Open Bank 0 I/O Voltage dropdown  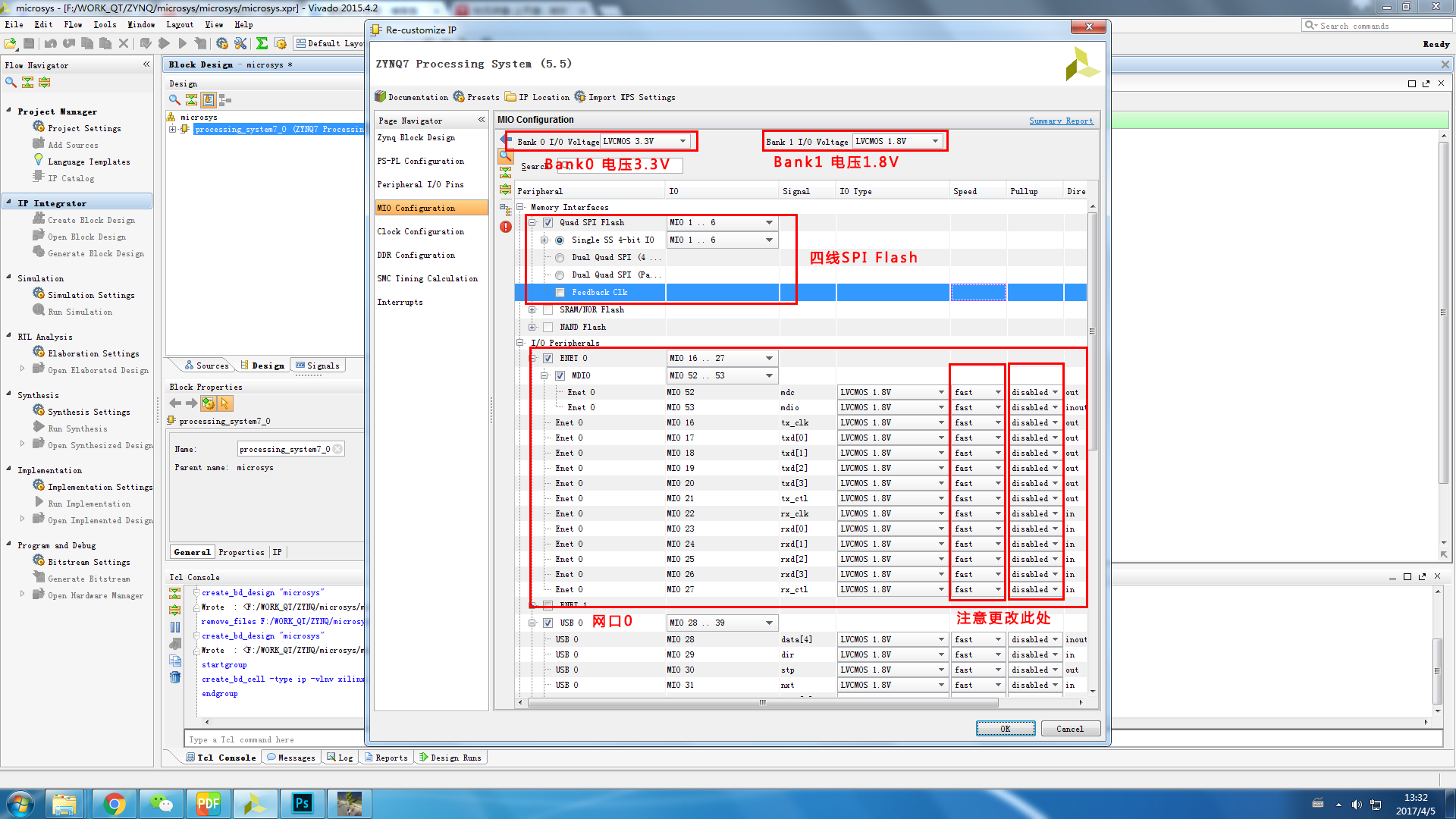(x=645, y=141)
